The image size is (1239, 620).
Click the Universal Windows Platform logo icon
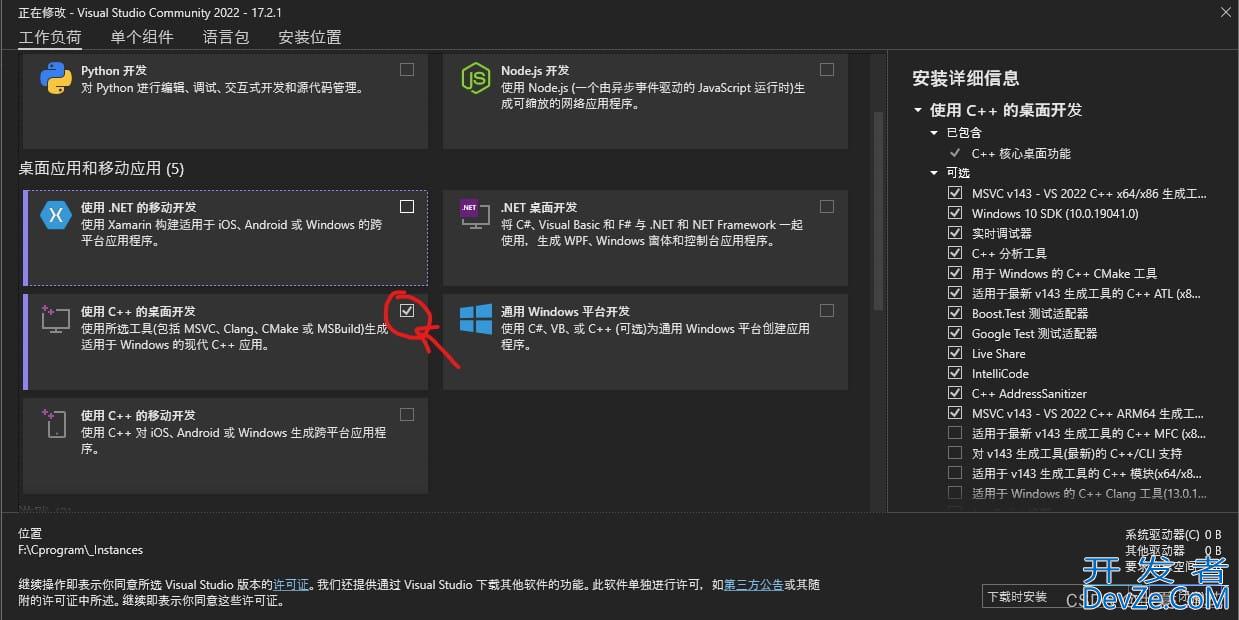click(476, 319)
